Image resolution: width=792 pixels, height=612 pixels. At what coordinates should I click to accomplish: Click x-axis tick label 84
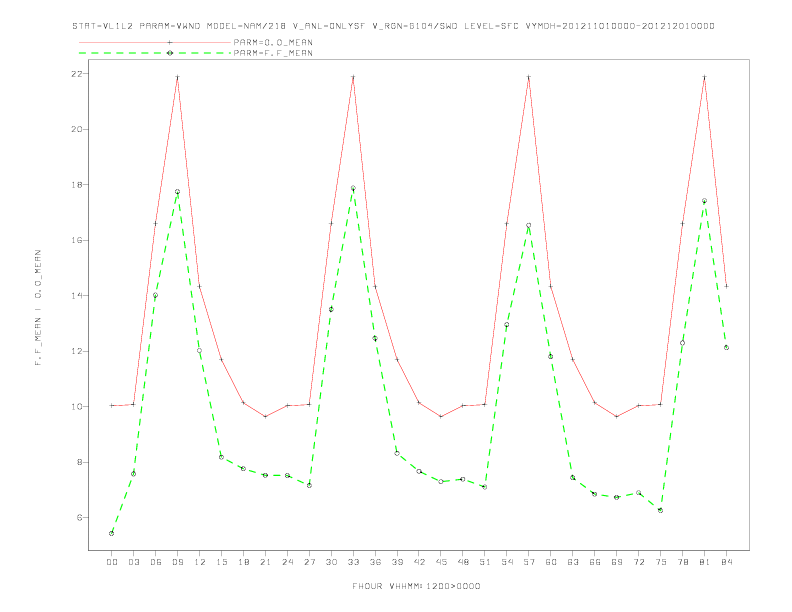click(726, 562)
